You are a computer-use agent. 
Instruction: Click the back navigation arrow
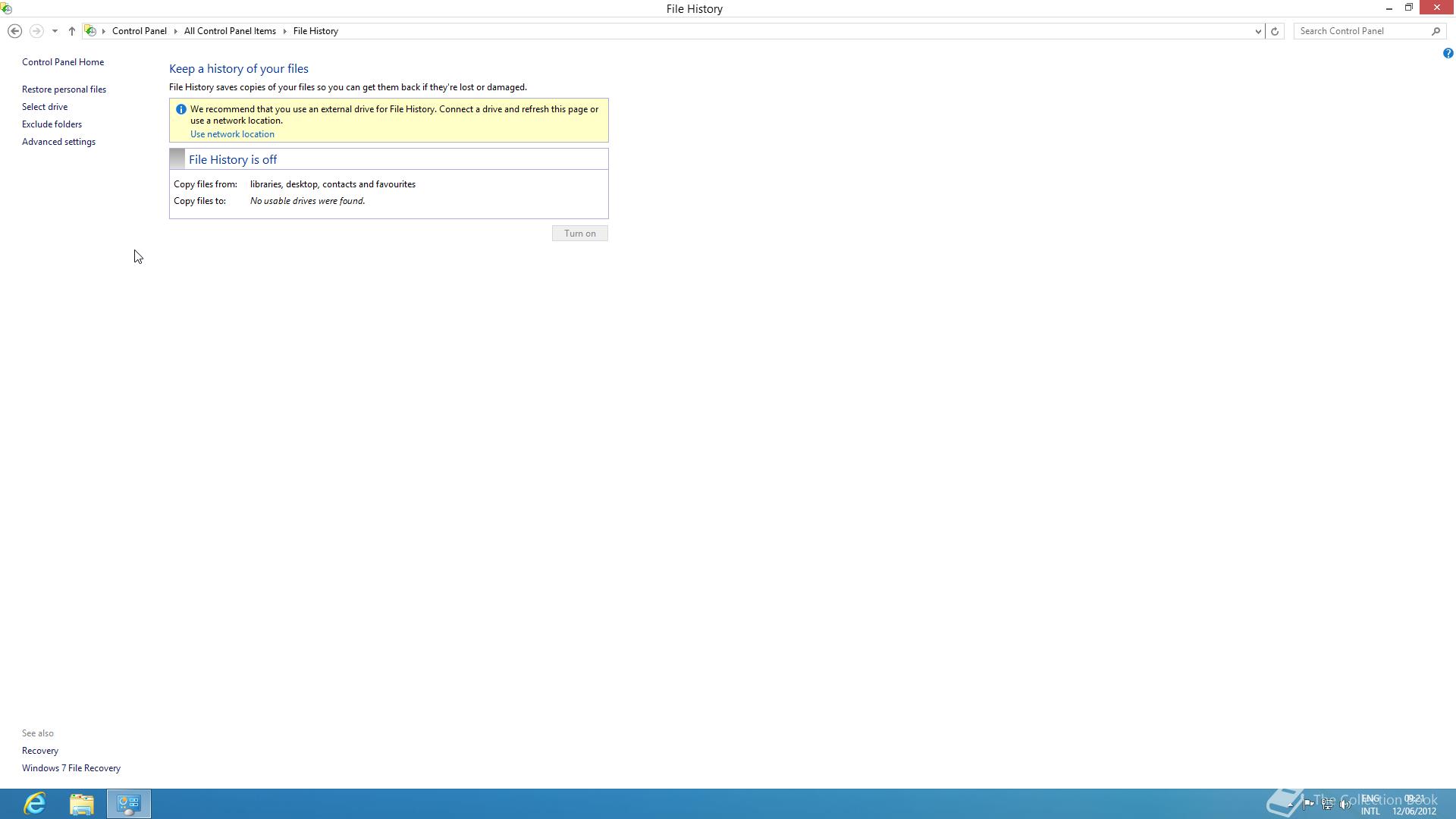pyautogui.click(x=14, y=31)
